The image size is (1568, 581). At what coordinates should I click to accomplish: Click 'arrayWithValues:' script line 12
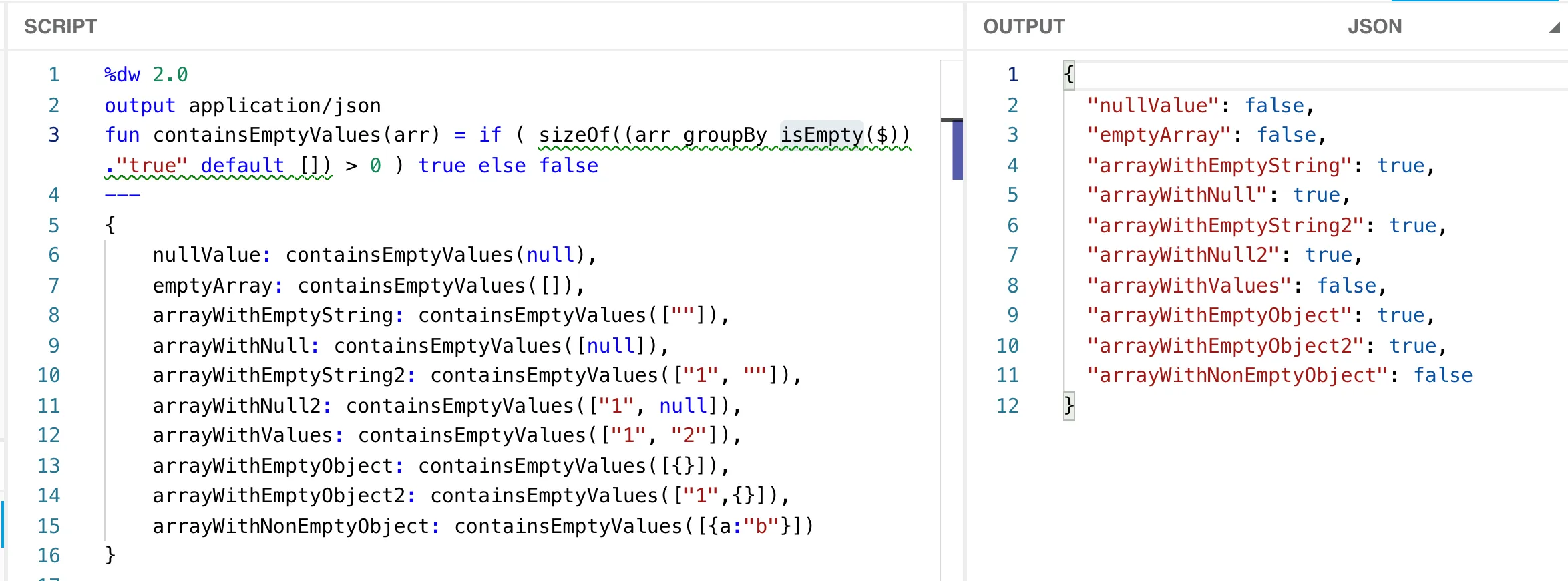(x=447, y=435)
